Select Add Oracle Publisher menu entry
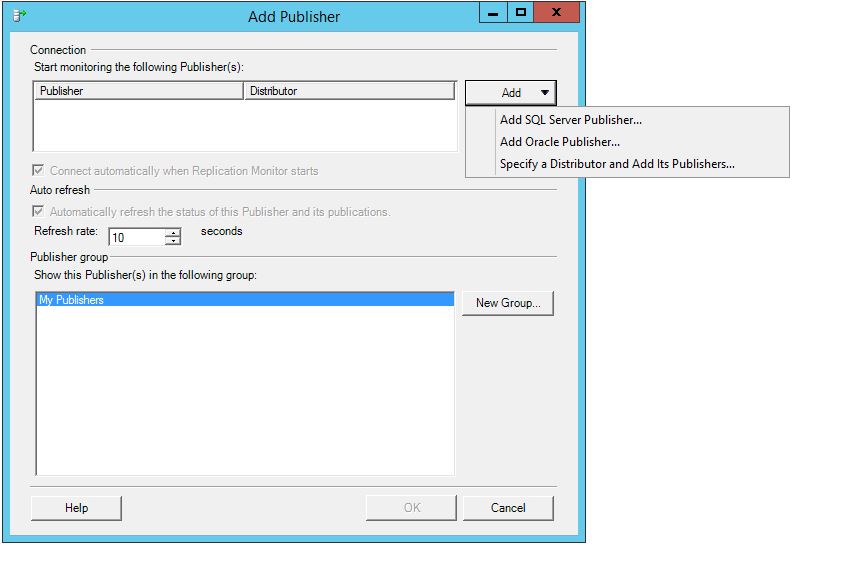Image resolution: width=861 pixels, height=568 pixels. pos(559,142)
